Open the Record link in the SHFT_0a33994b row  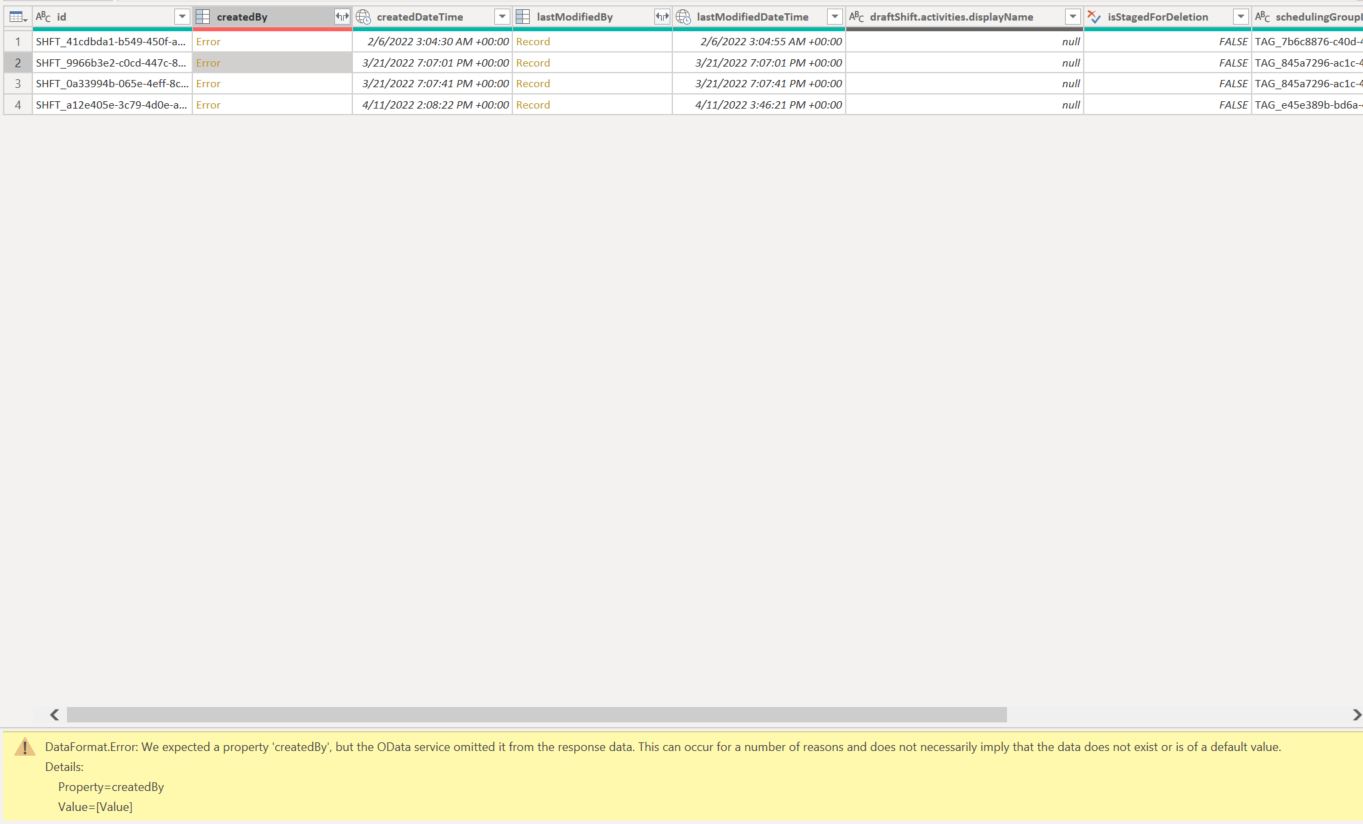533,84
